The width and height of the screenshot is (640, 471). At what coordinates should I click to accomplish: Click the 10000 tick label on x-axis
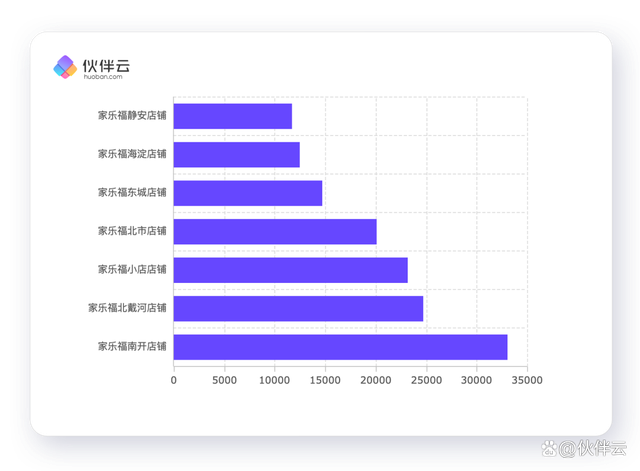point(275,380)
